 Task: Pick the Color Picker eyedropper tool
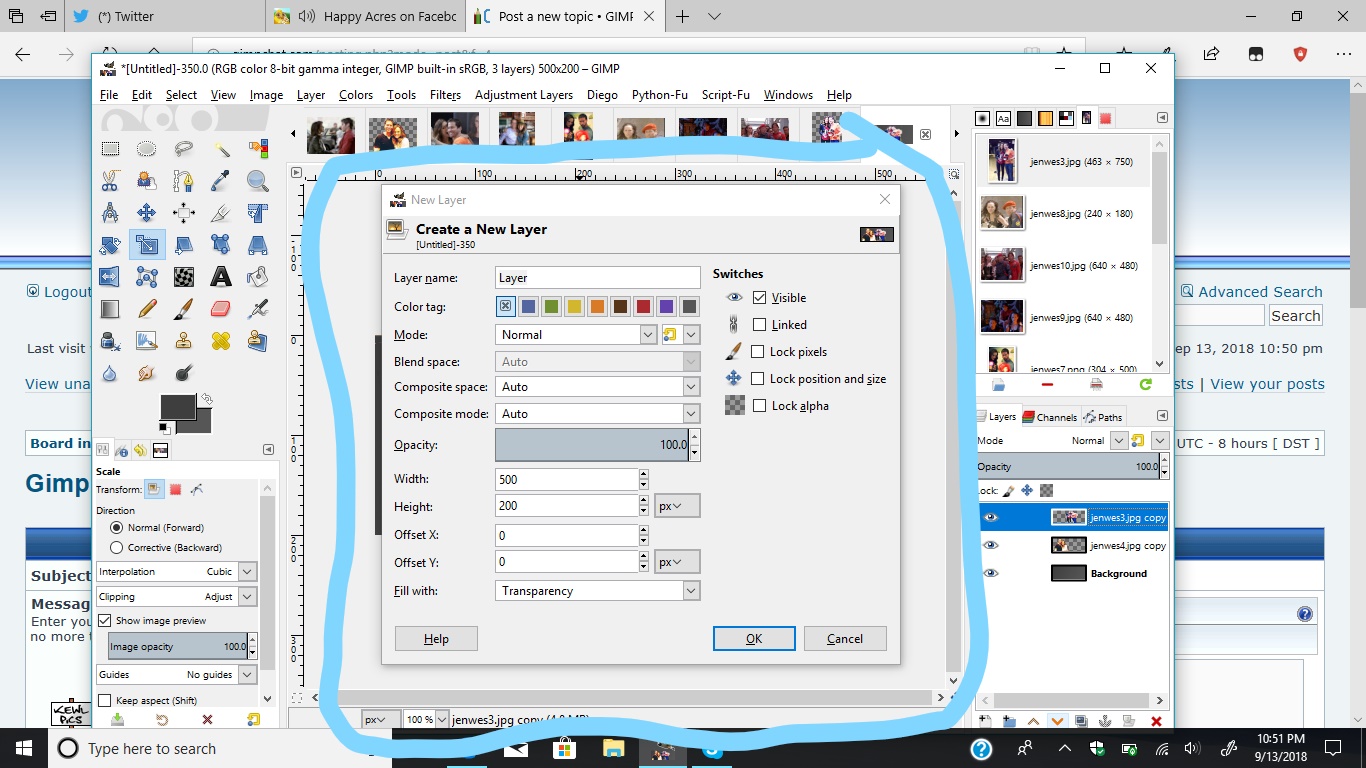click(x=221, y=181)
